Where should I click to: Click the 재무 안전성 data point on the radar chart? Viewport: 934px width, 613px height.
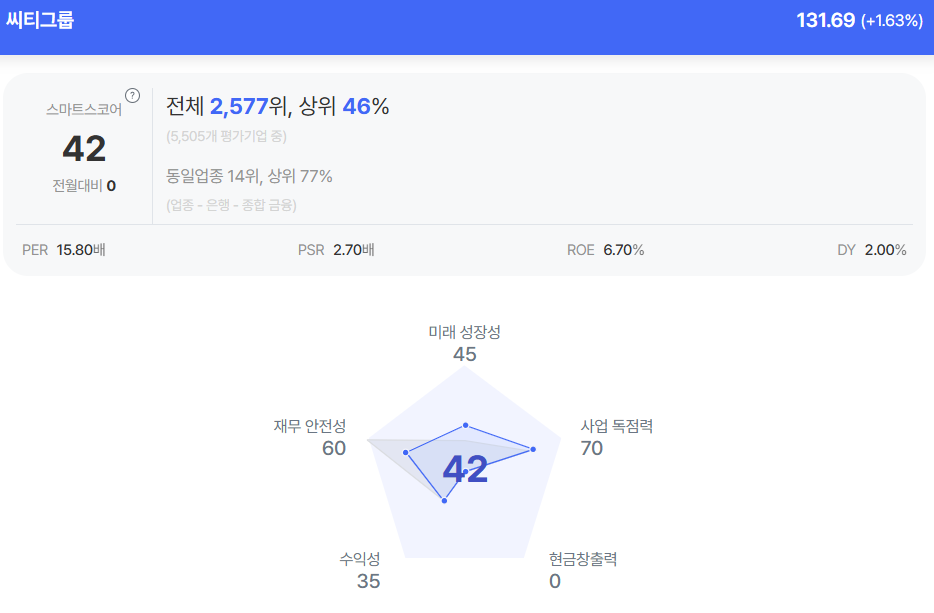click(x=406, y=452)
